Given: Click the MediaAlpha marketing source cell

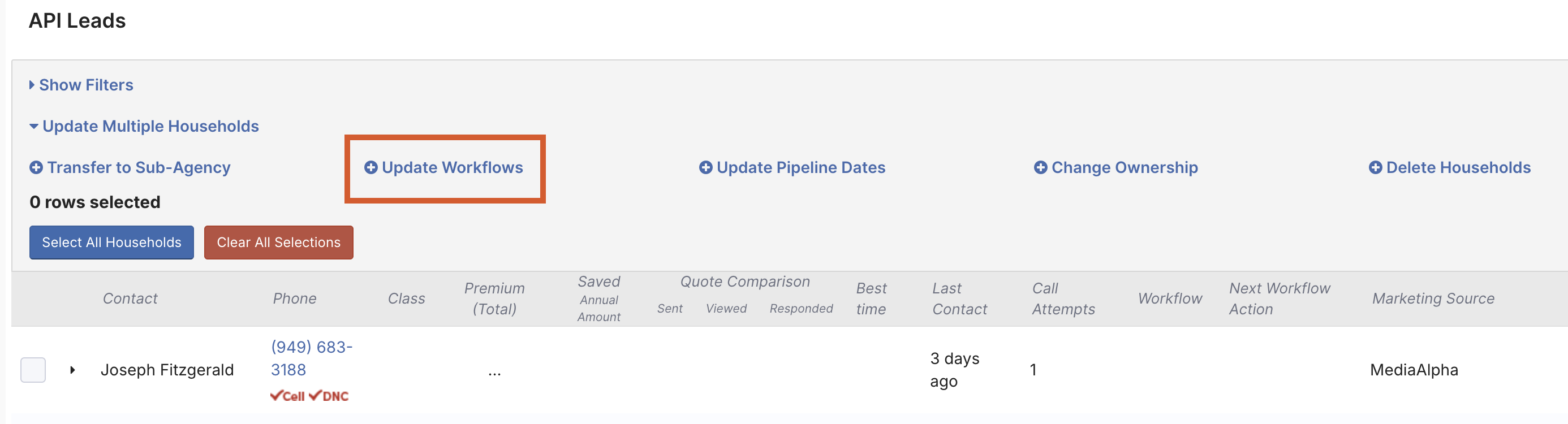Looking at the screenshot, I should point(1414,370).
